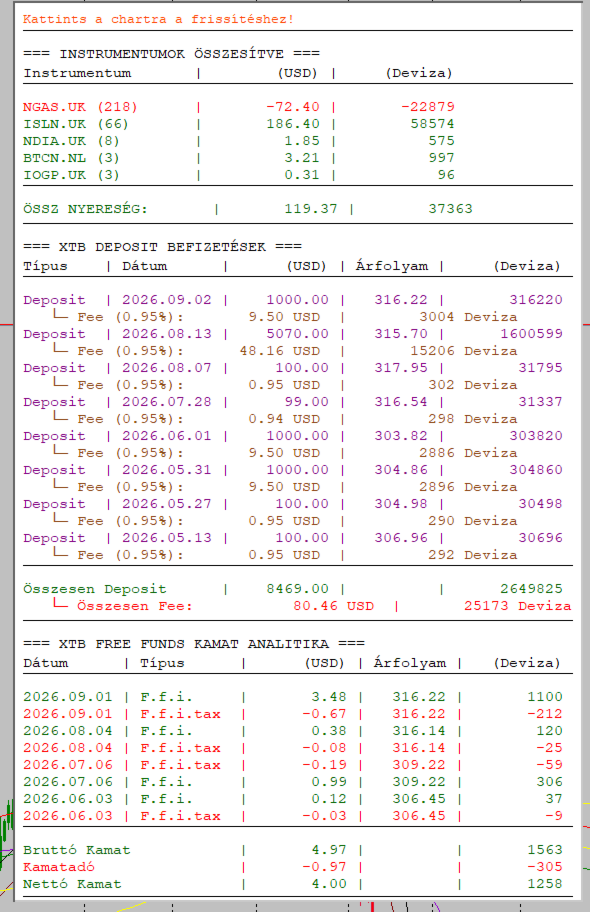This screenshot has height=912, width=590.
Task: Click the red Kamatadó summary row
Action: 293,867
